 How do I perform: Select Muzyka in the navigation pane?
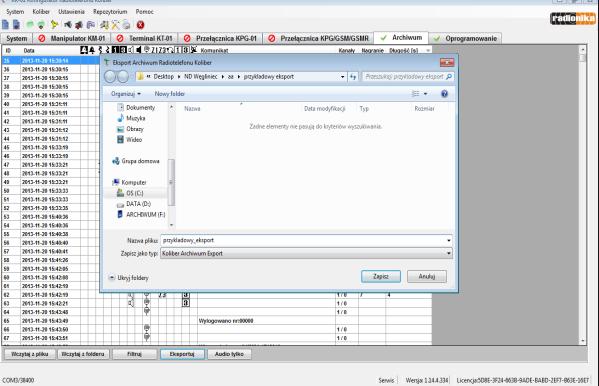tap(131, 118)
